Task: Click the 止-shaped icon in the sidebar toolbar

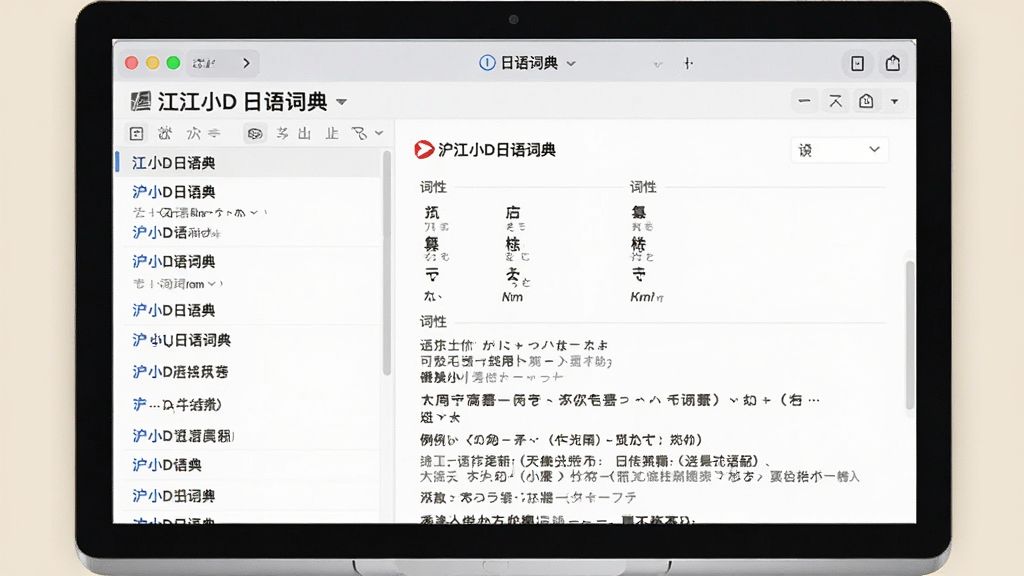Action: pos(332,134)
